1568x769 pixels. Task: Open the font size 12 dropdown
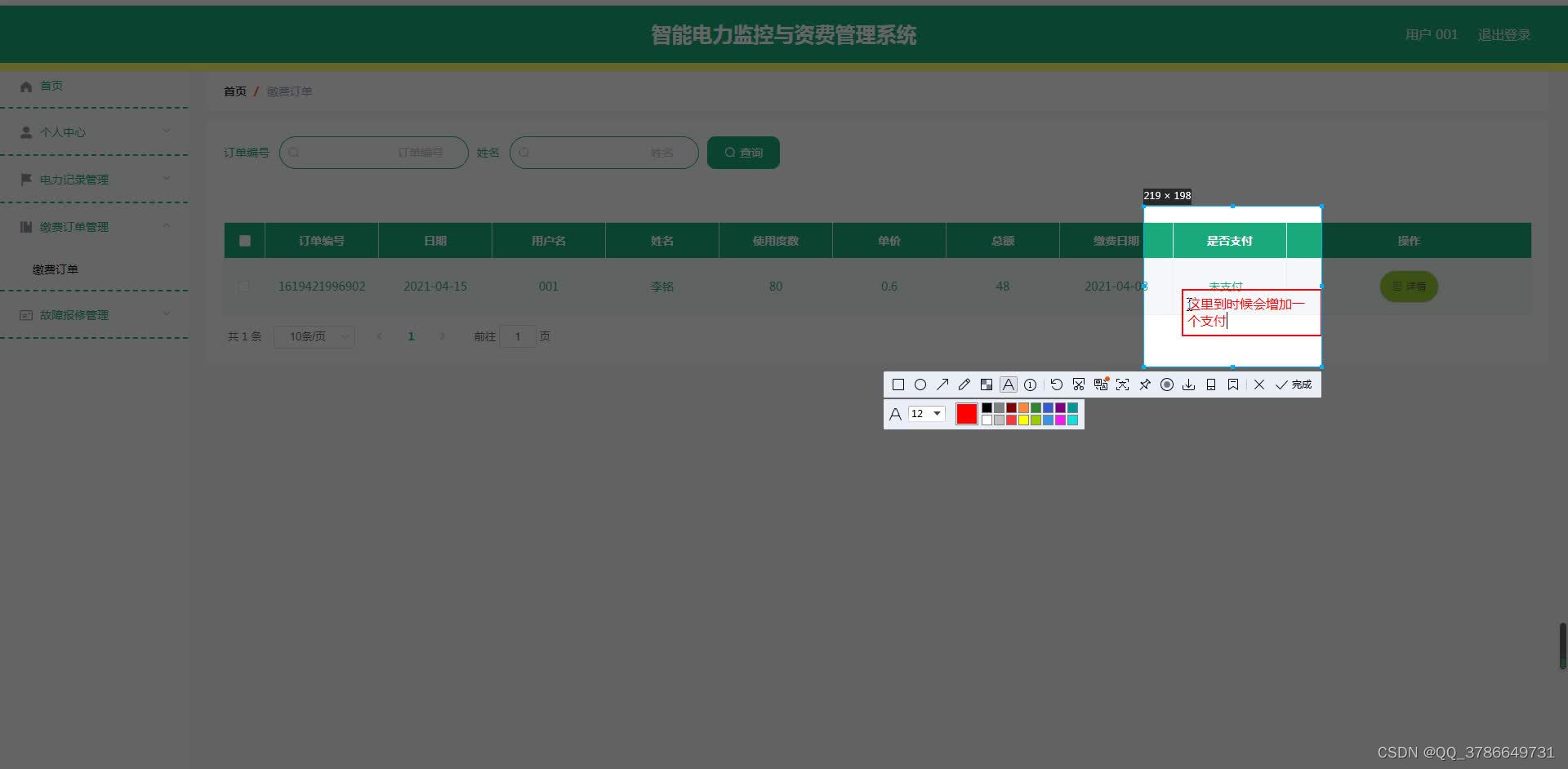point(926,414)
